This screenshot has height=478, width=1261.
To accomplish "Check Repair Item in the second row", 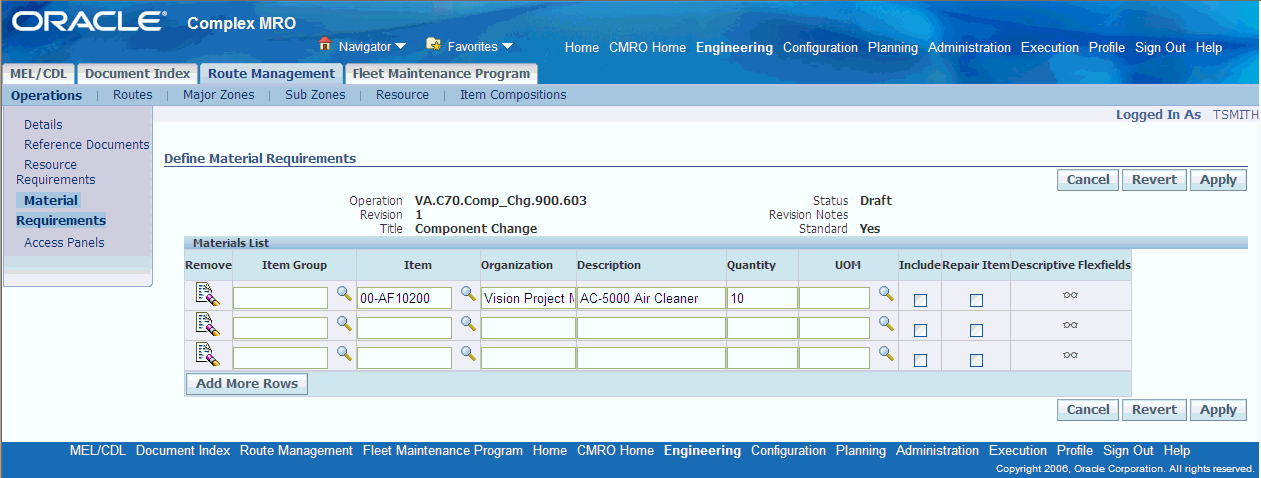I will (x=976, y=330).
